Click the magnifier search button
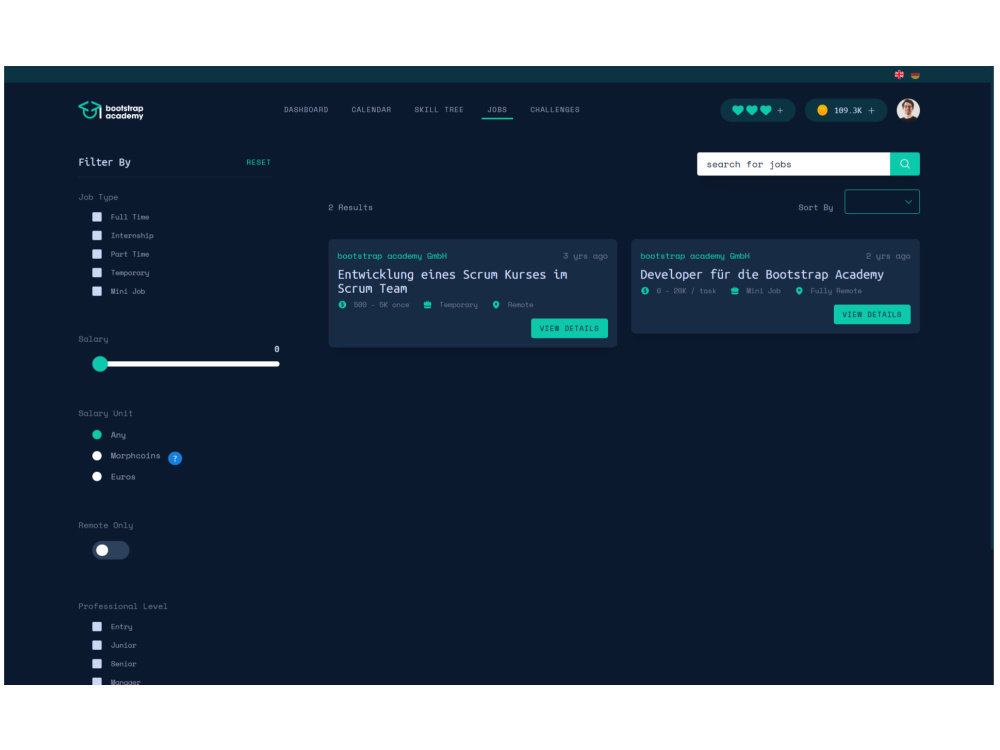Viewport: 1000px width, 750px height. (x=905, y=164)
